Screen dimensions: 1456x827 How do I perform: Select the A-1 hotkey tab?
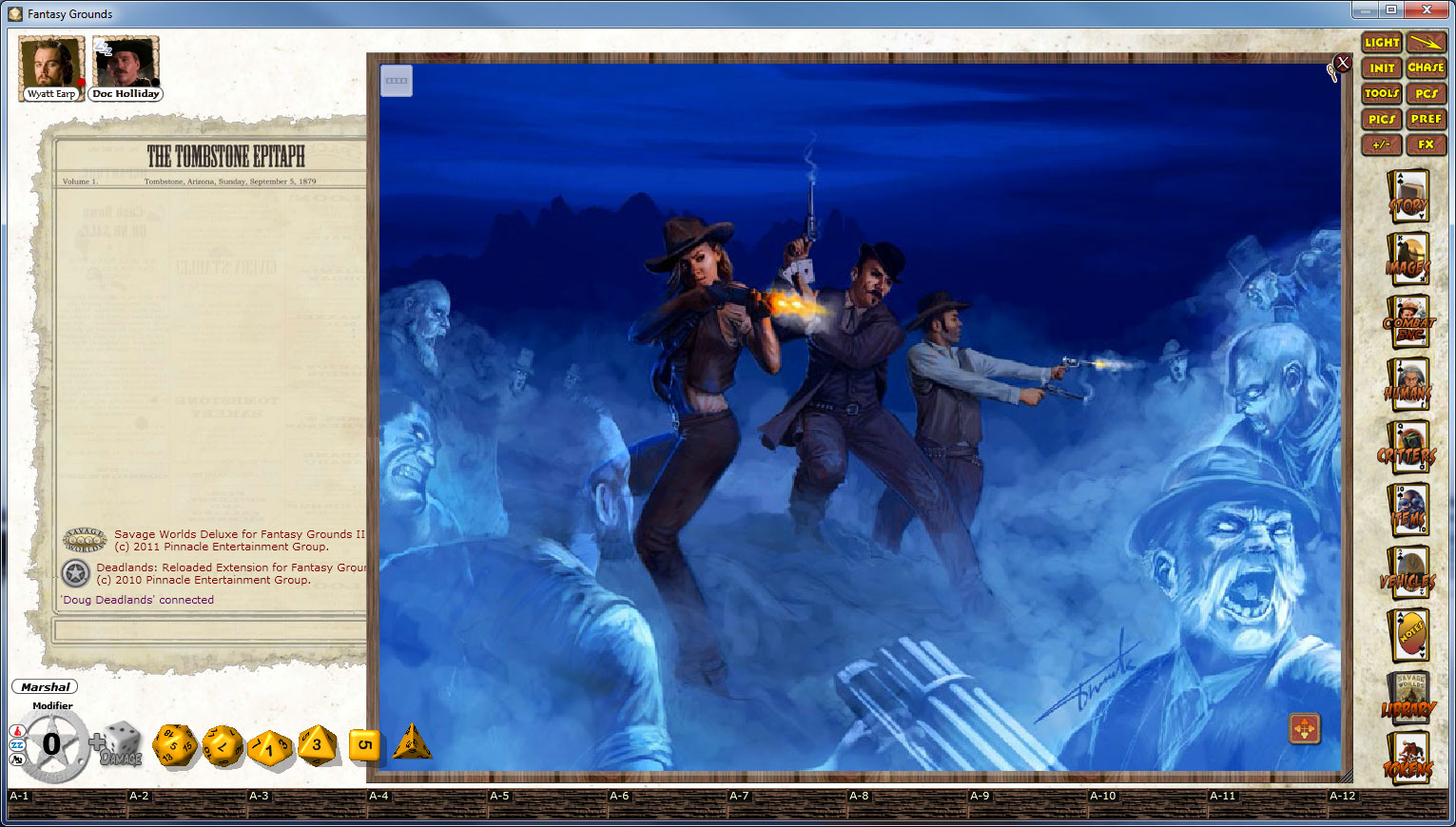(21, 796)
